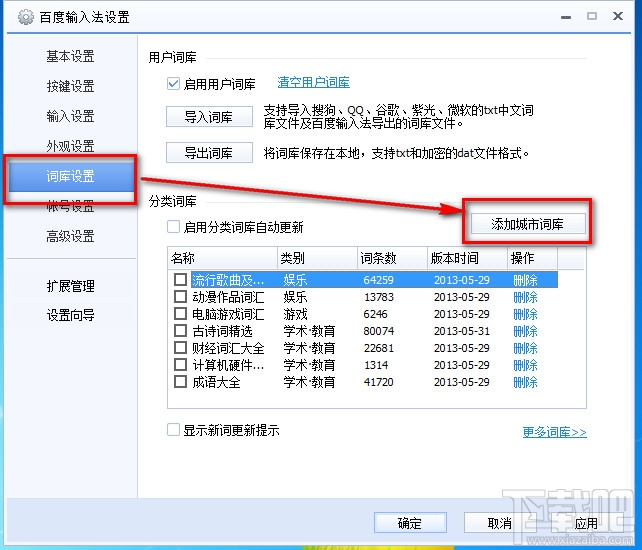Open 帐号设置 section
The height and width of the screenshot is (550, 642).
click(x=70, y=206)
